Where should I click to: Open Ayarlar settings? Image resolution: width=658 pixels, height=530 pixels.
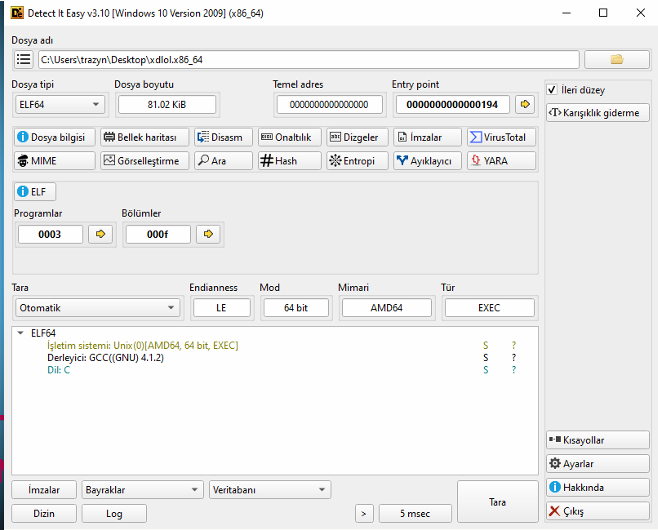[x=597, y=464]
